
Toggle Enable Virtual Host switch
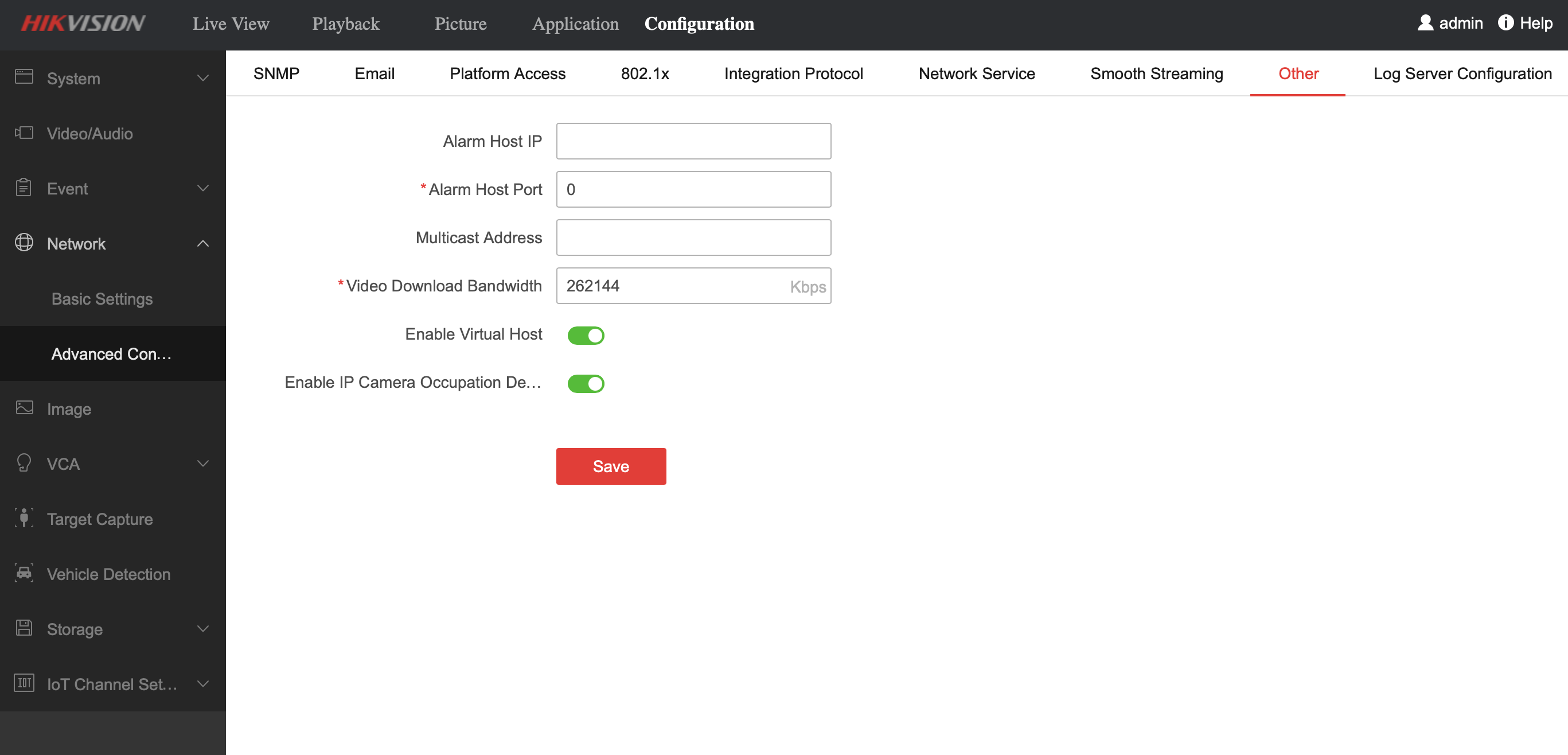(x=586, y=335)
